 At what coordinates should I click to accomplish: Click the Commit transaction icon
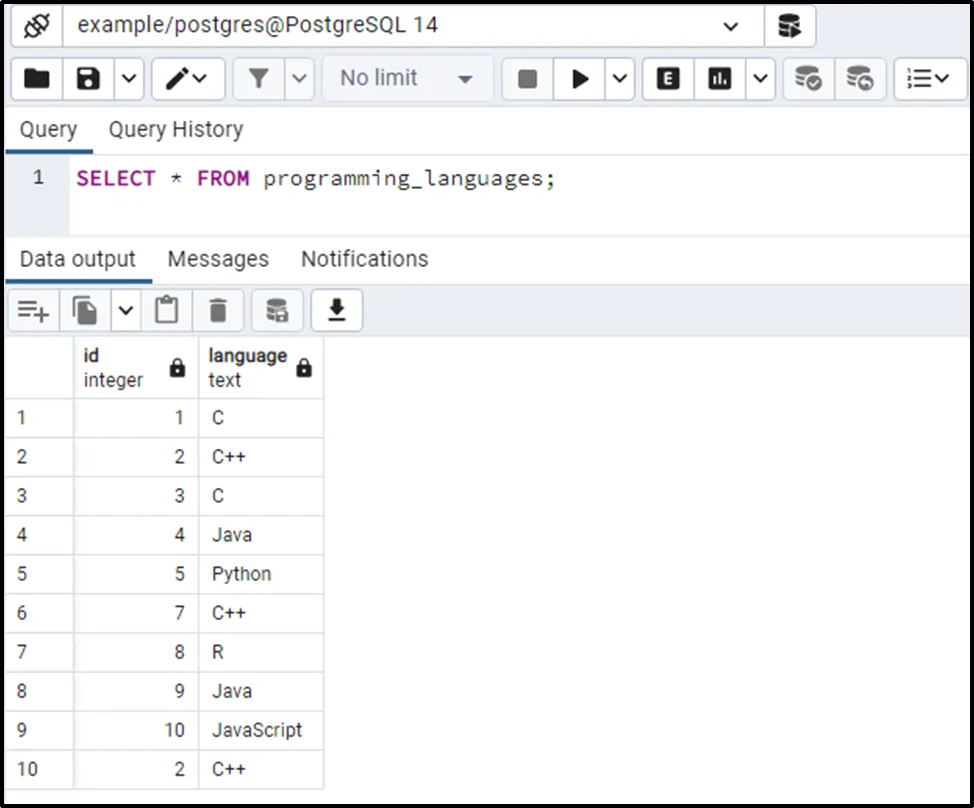(807, 79)
